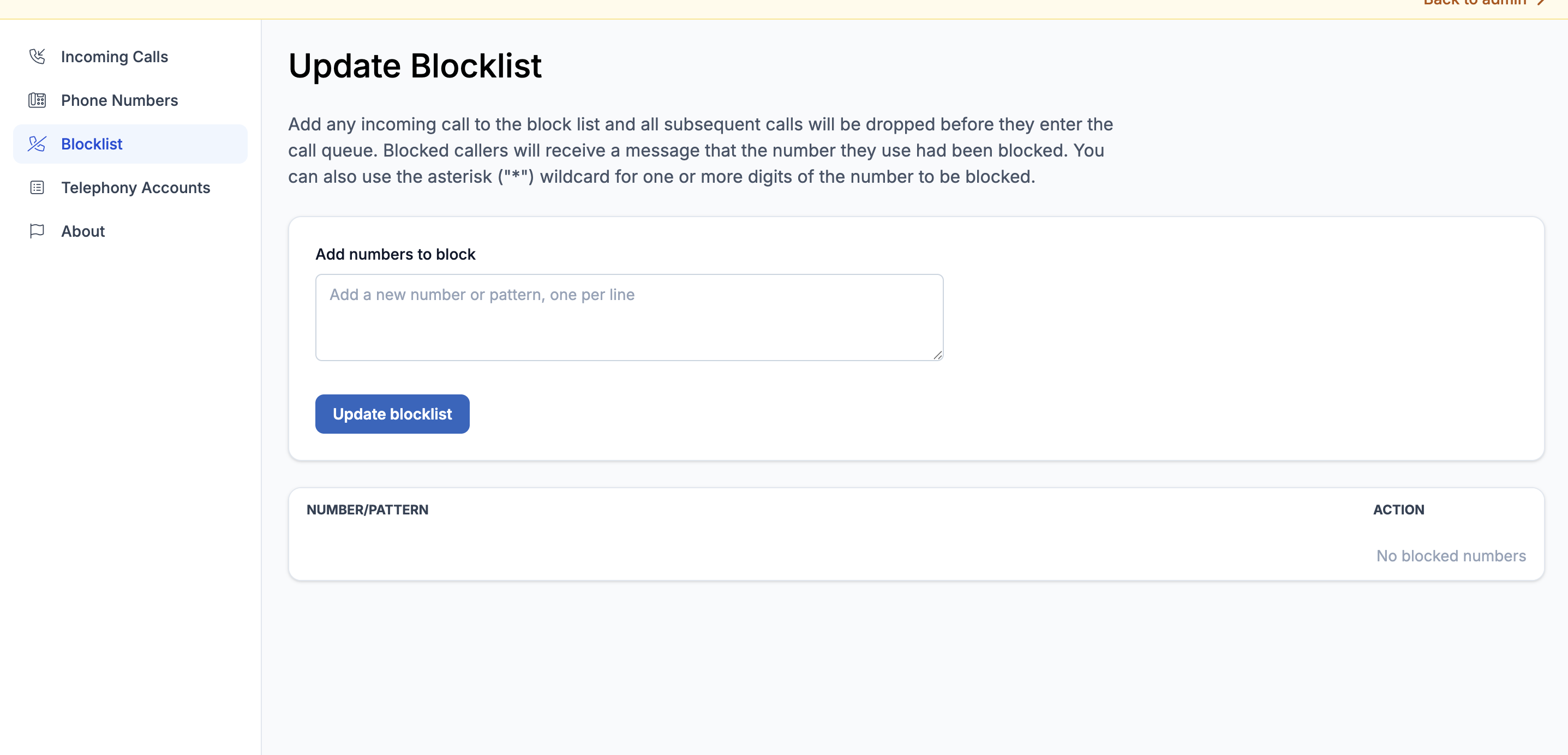
Task: Click the 'No blocked numbers' message
Action: tap(1451, 556)
